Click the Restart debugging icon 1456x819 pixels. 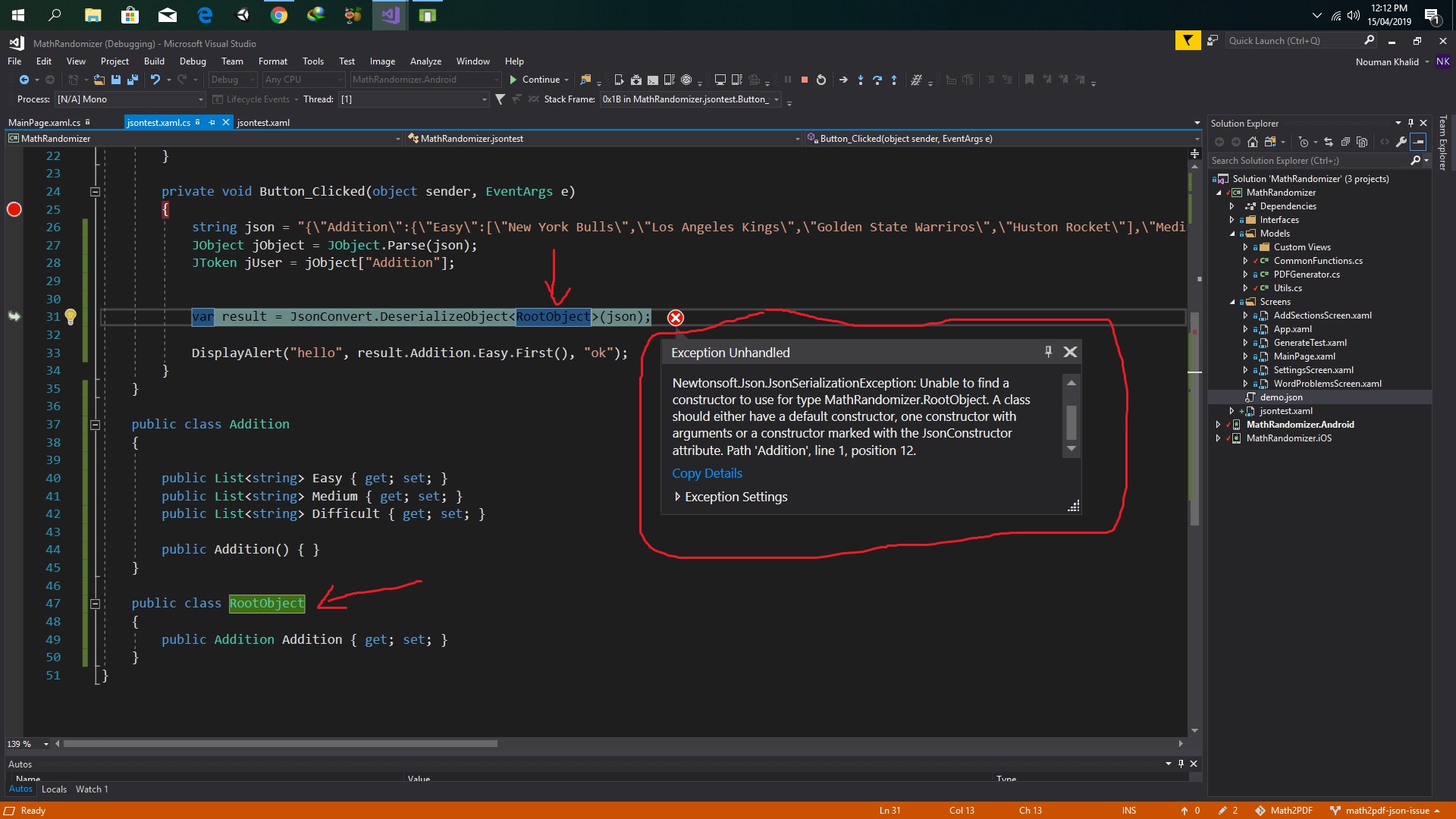(x=821, y=80)
